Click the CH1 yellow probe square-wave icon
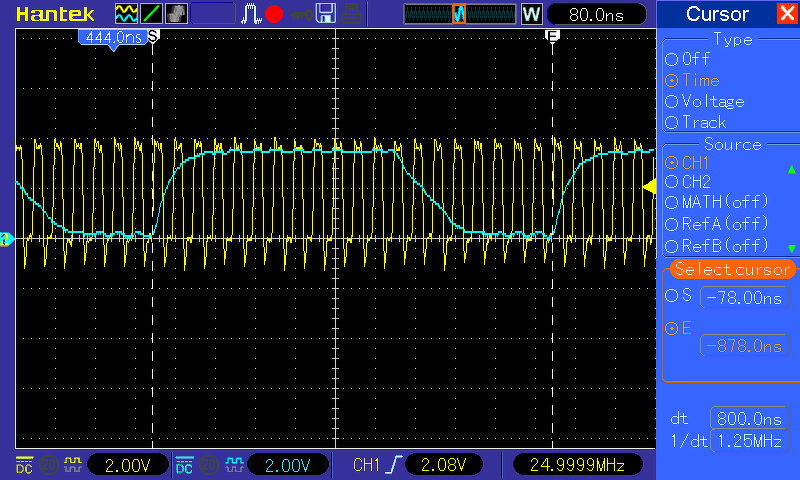The width and height of the screenshot is (800, 480). coord(73,464)
